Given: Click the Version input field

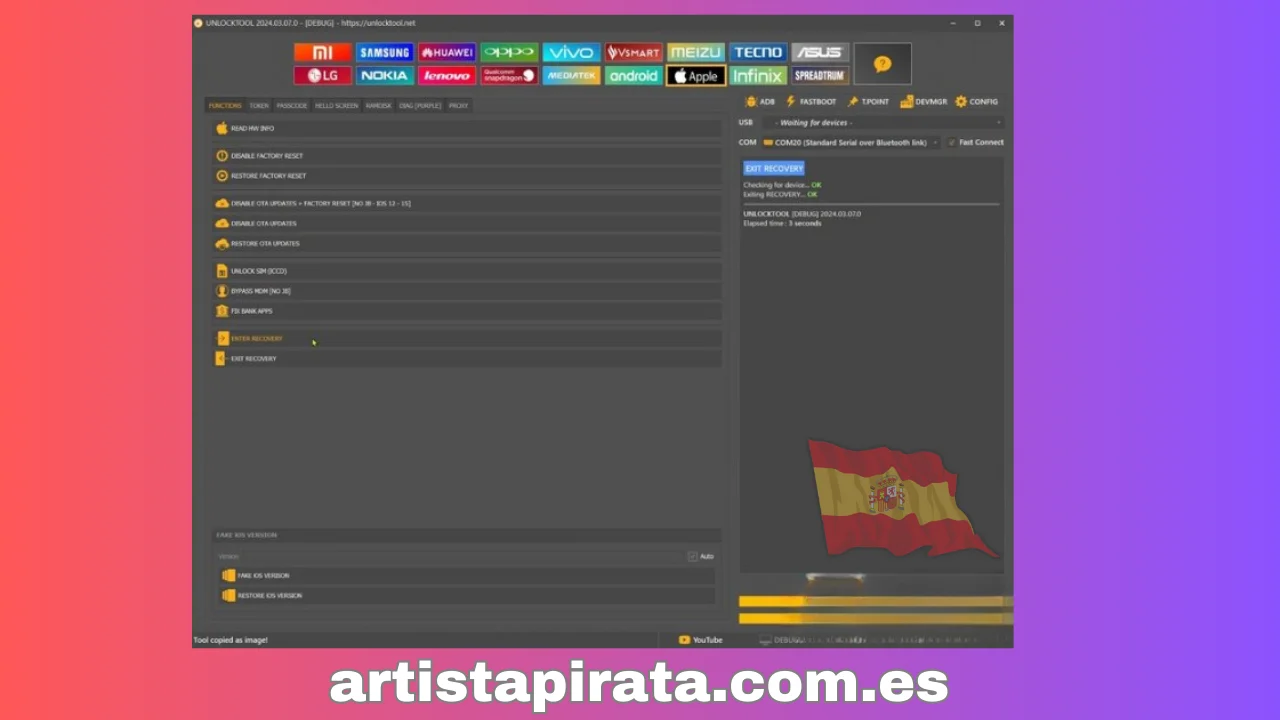Looking at the screenshot, I should point(450,556).
